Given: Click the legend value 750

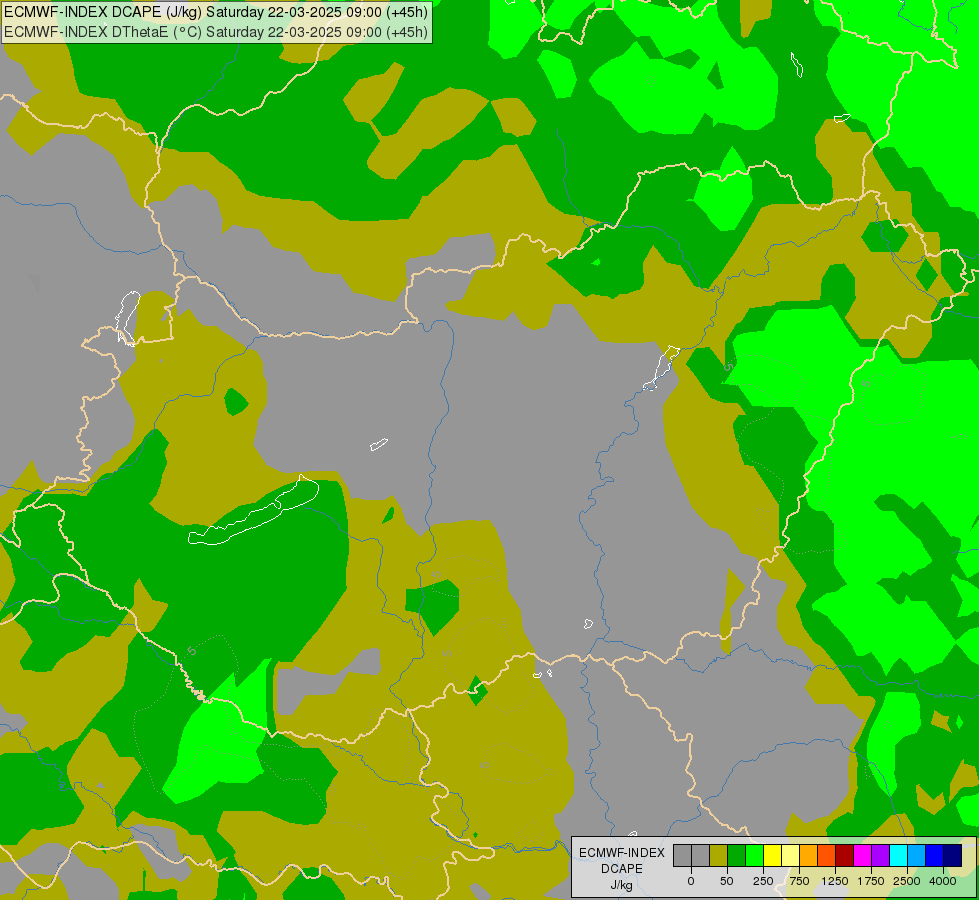Looking at the screenshot, I should [799, 881].
